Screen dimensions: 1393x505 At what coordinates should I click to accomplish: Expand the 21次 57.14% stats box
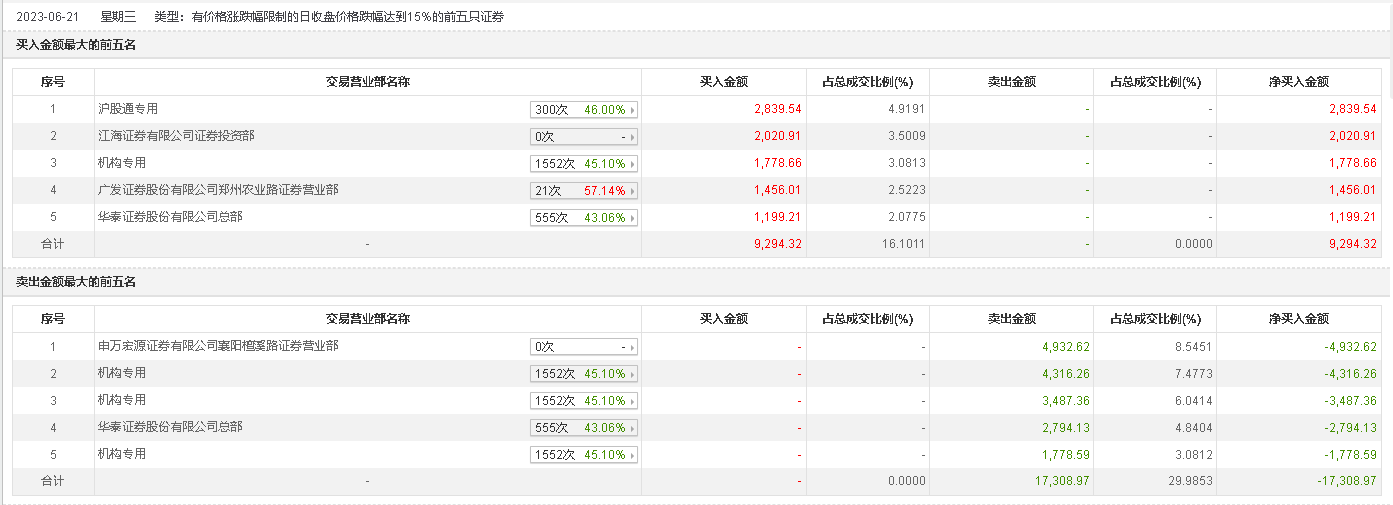pyautogui.click(x=584, y=191)
